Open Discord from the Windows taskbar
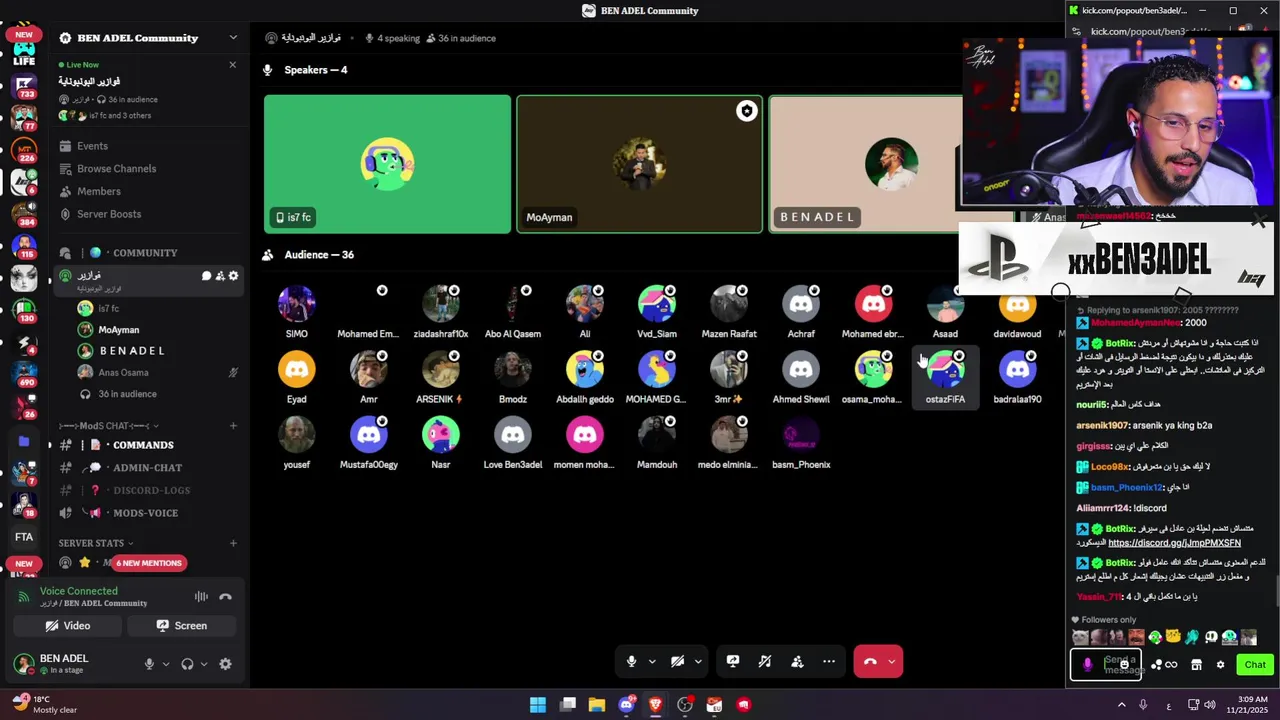Viewport: 1280px width, 720px height. tap(627, 705)
